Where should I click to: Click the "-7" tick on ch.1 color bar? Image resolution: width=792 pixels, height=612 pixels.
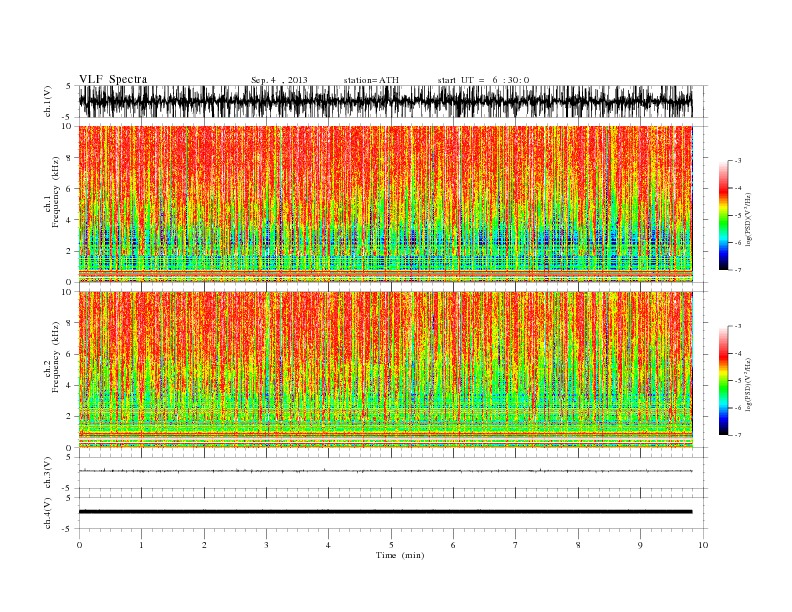pos(737,270)
